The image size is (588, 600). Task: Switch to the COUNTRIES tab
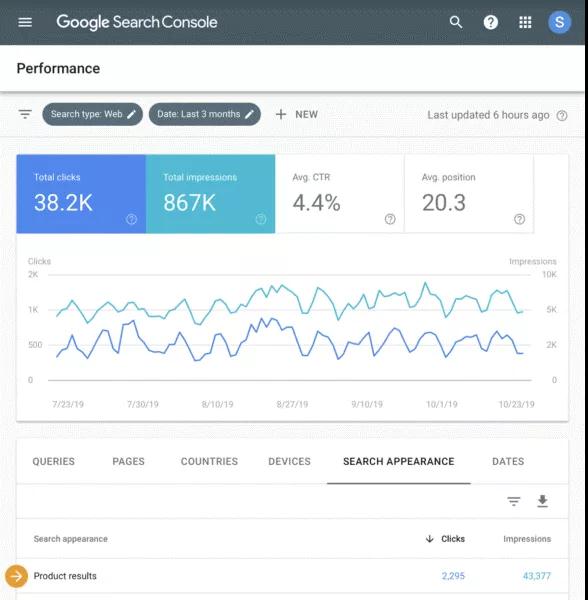(209, 461)
